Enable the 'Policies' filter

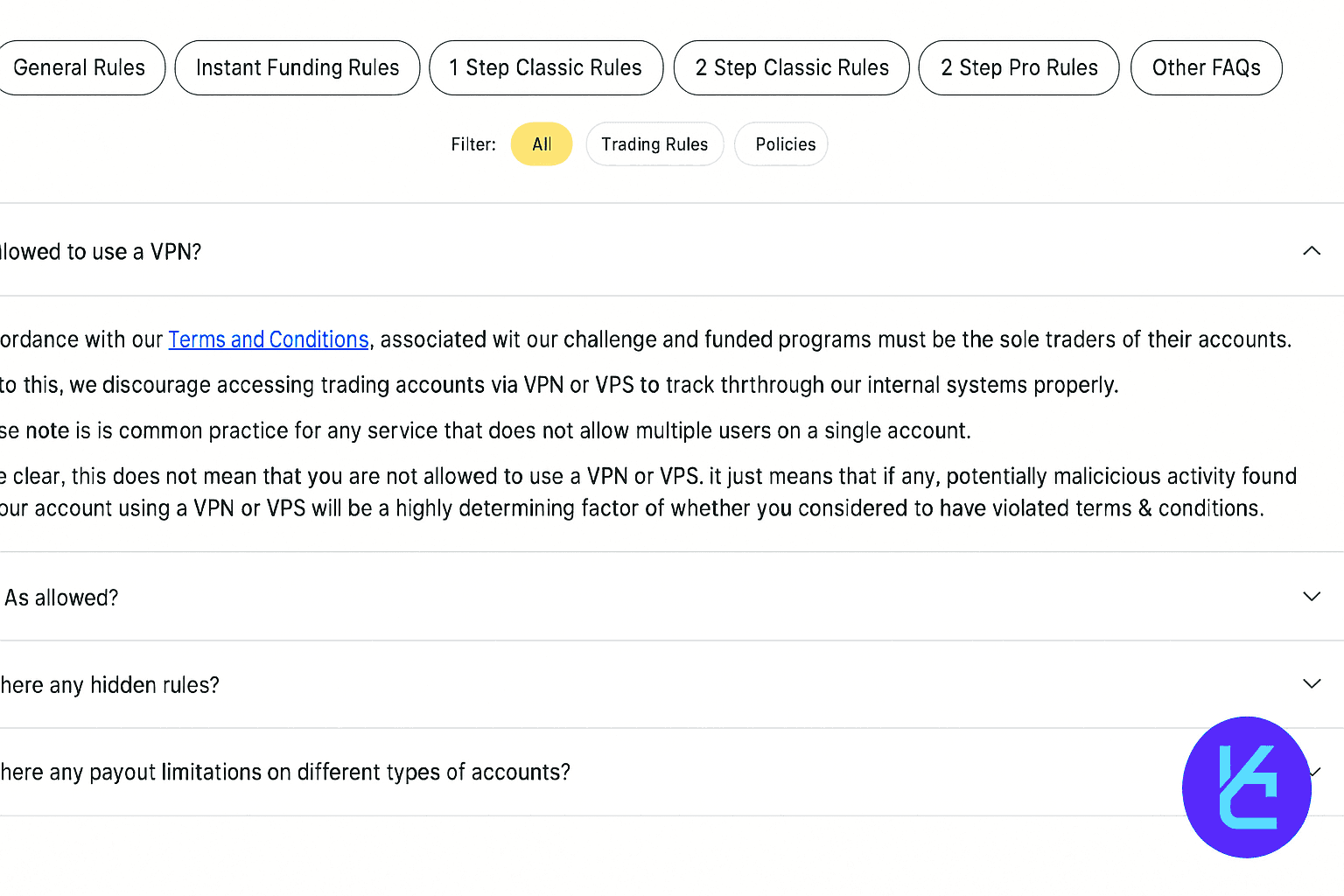coord(785,144)
